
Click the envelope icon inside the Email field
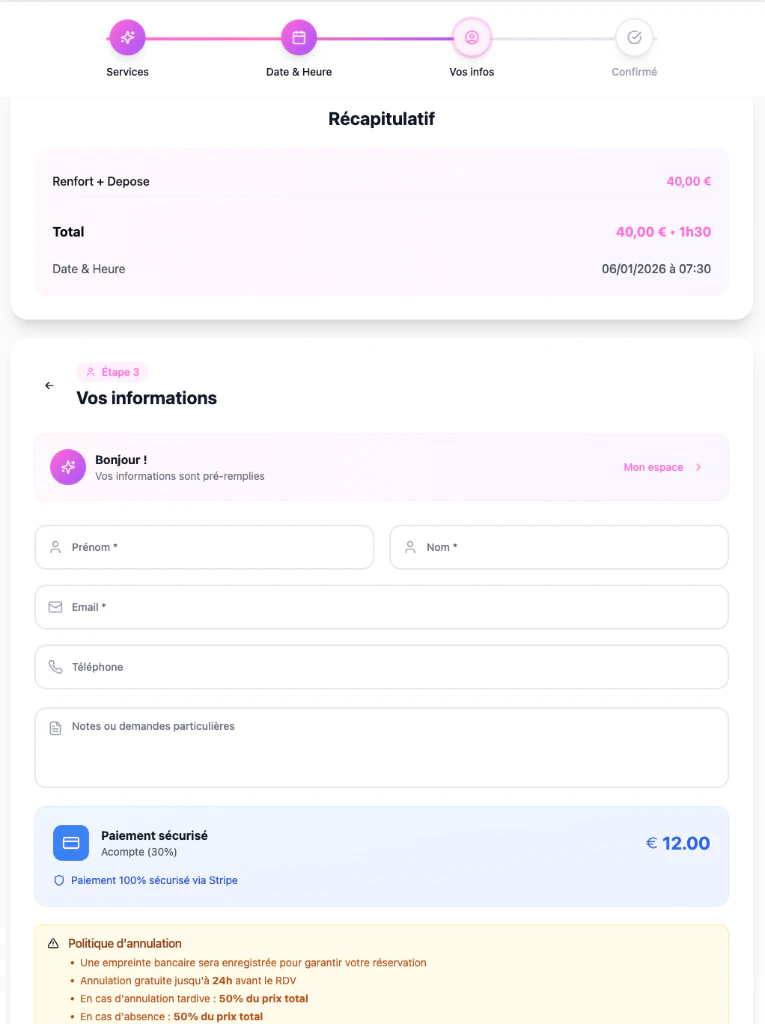pos(55,607)
